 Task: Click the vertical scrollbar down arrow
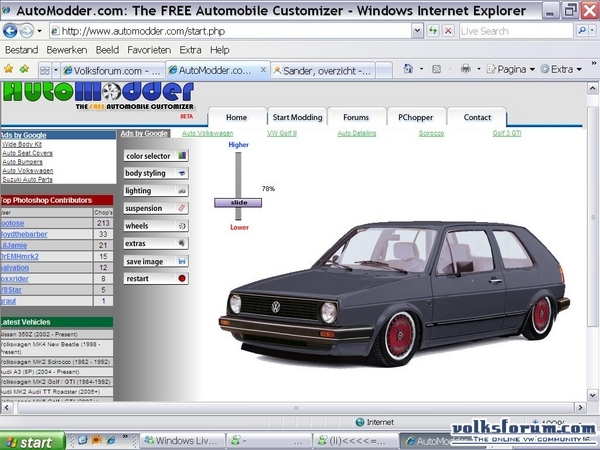[592, 395]
